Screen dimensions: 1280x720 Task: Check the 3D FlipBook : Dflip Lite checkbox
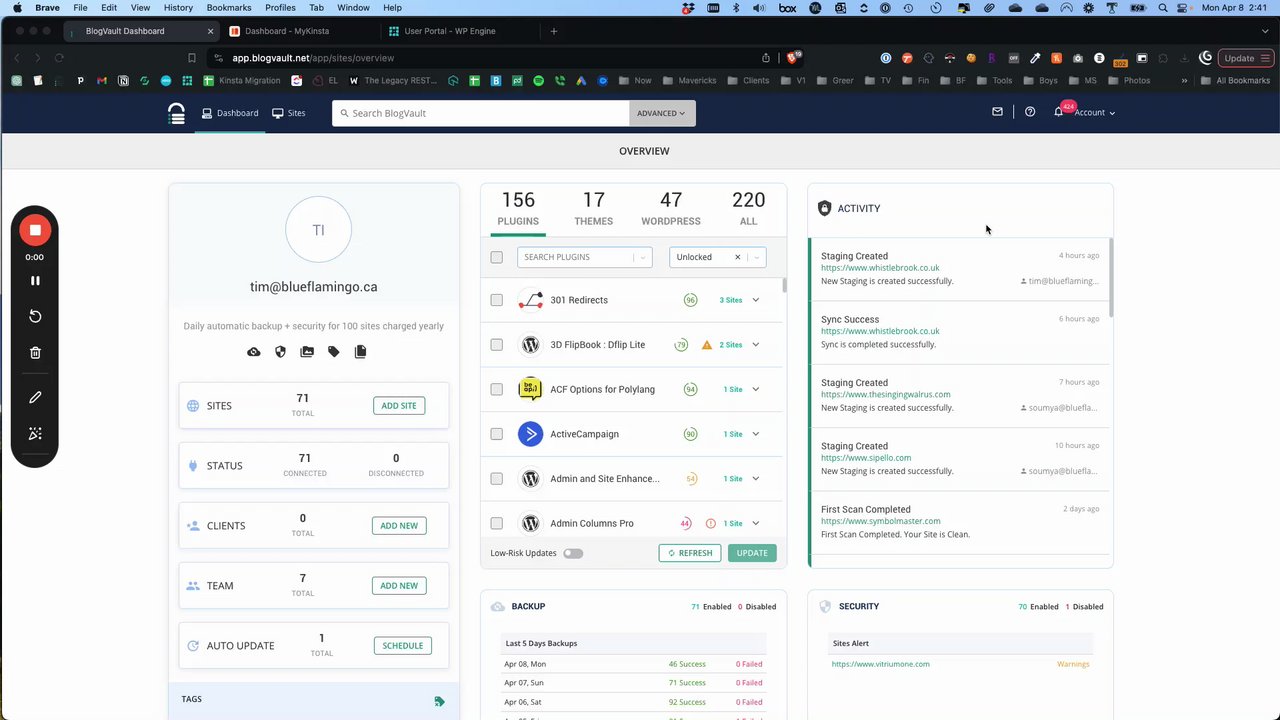click(x=496, y=345)
